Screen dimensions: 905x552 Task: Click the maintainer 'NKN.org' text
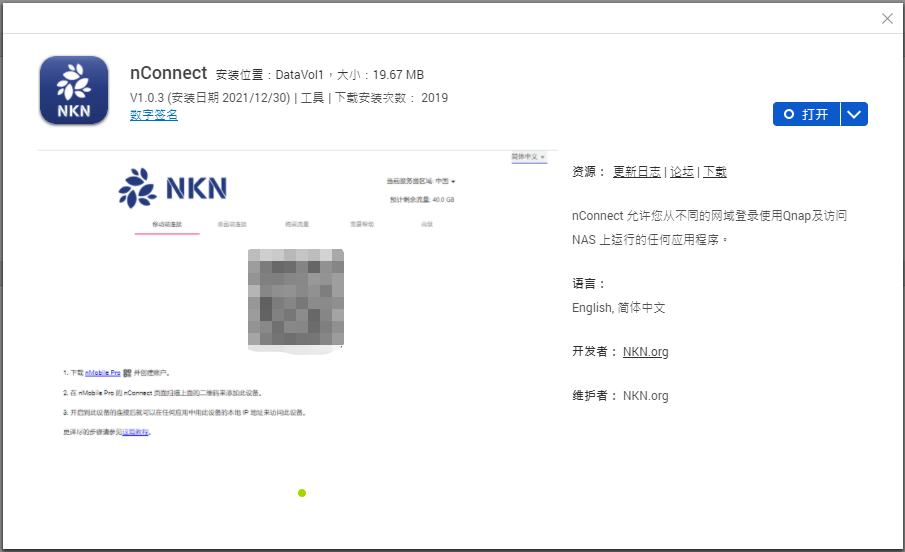click(x=645, y=396)
